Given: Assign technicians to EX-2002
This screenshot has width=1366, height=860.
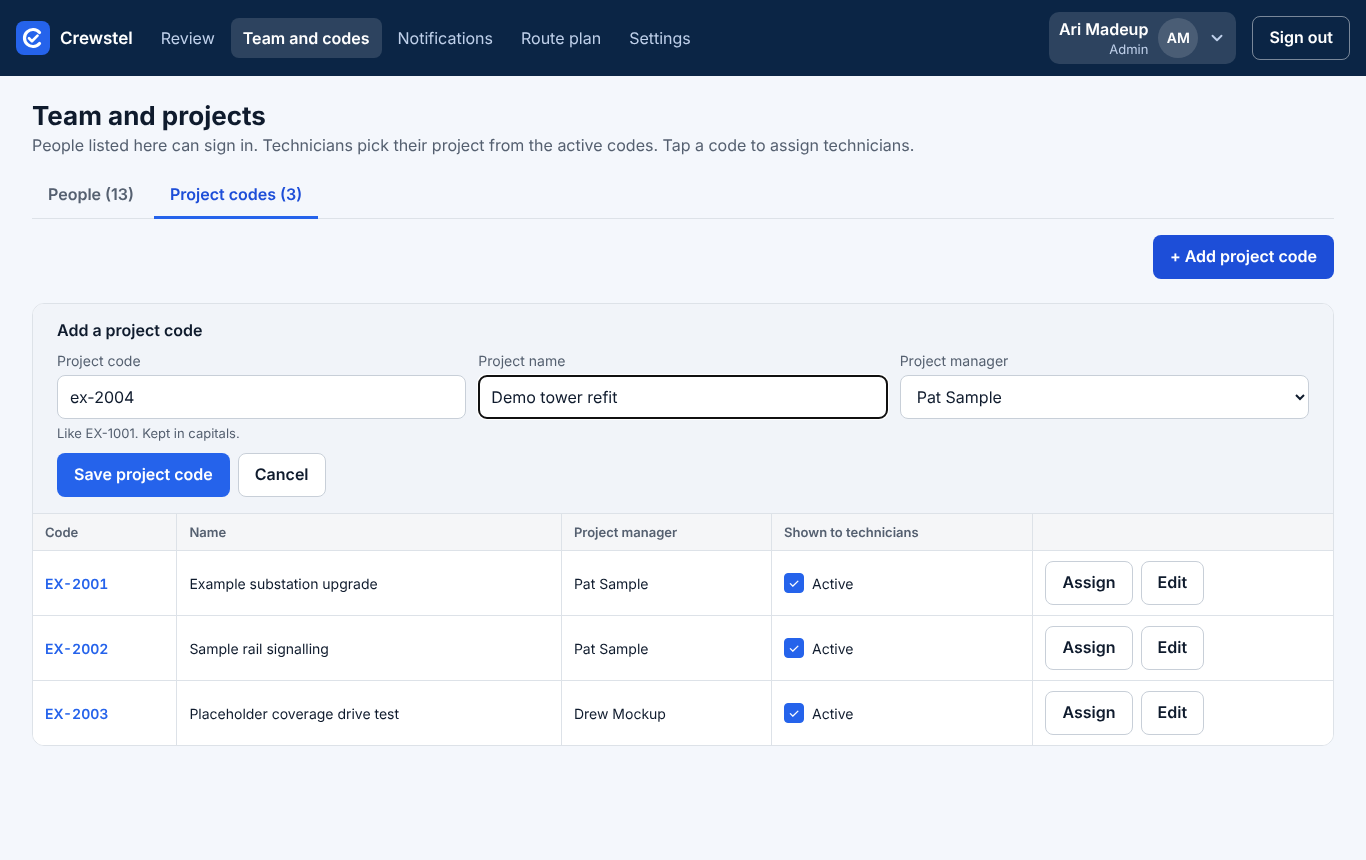Looking at the screenshot, I should (1089, 648).
